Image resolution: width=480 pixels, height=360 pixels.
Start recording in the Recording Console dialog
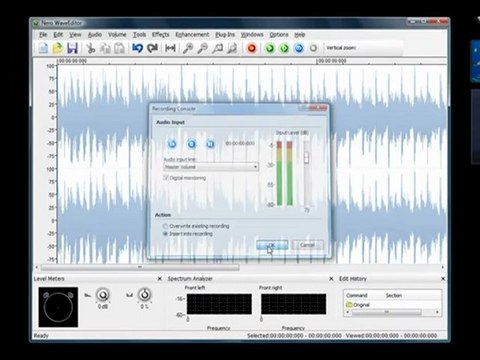pyautogui.click(x=172, y=144)
